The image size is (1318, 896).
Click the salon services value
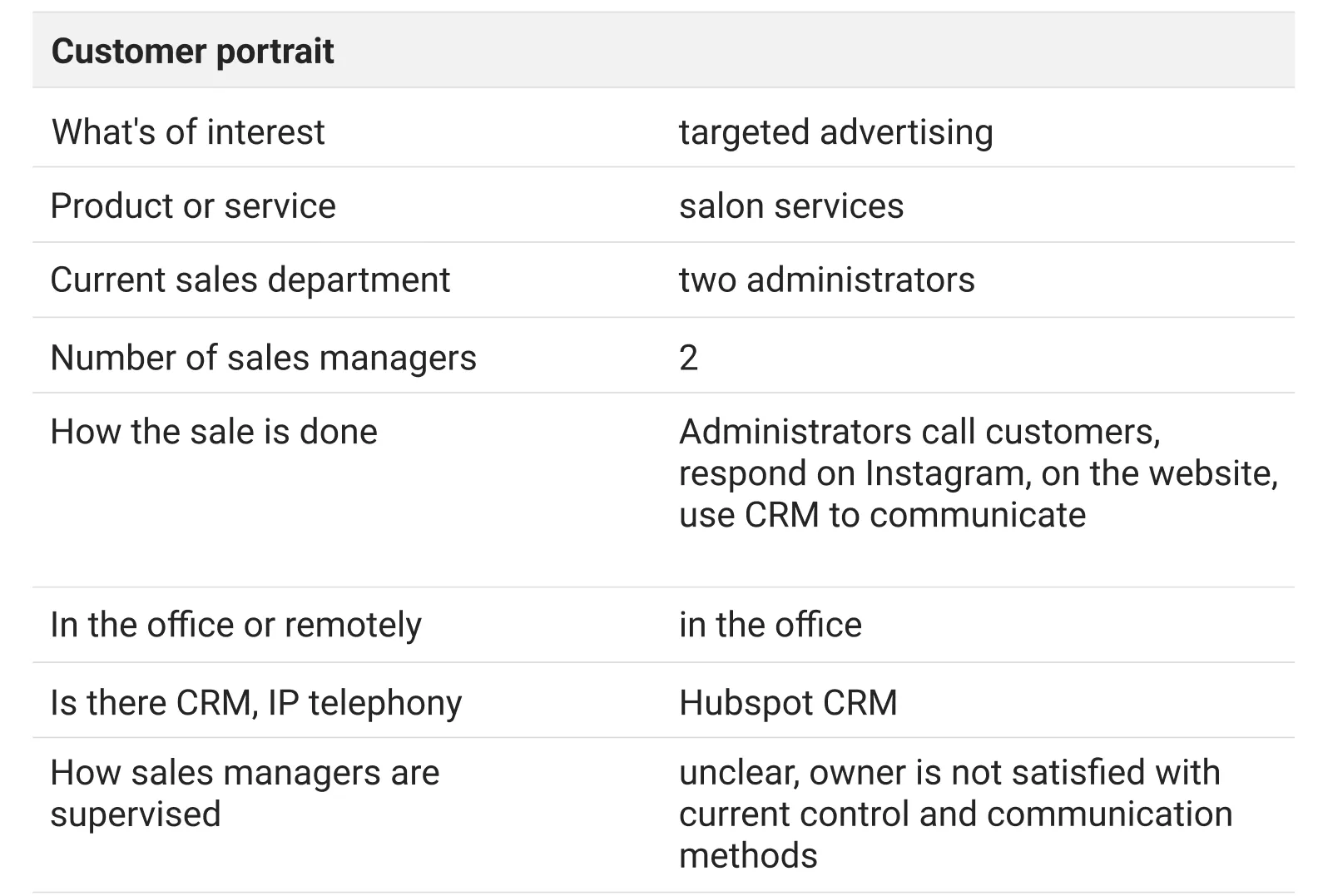(790, 206)
